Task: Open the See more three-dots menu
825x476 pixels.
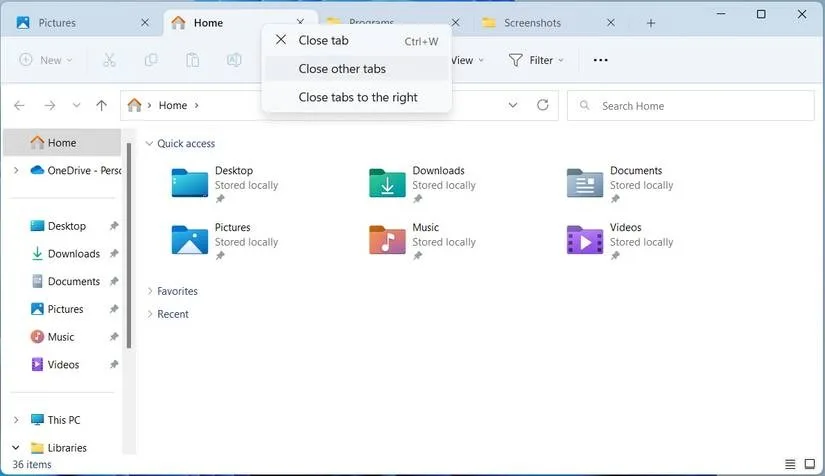Action: point(600,60)
